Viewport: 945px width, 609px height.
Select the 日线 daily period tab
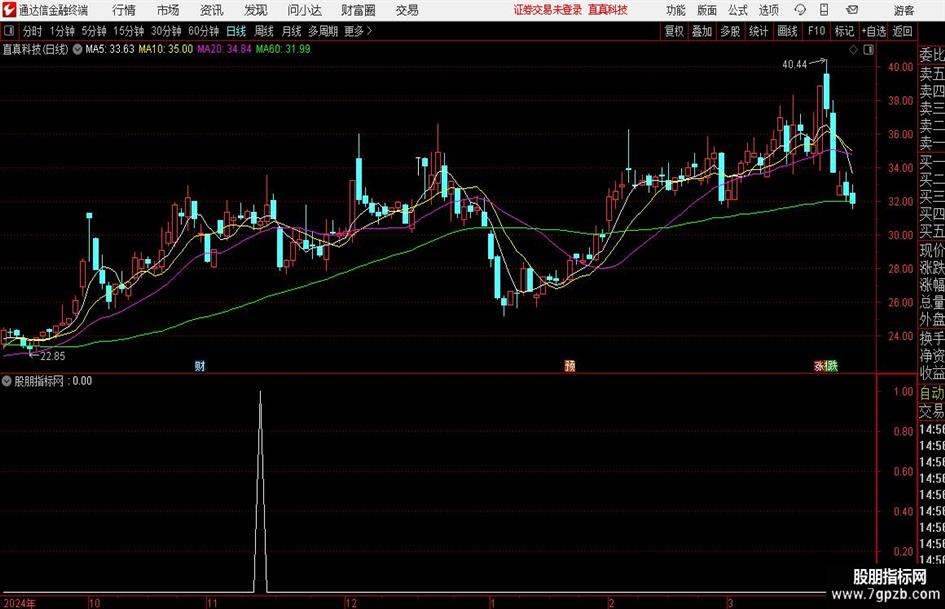[236, 31]
